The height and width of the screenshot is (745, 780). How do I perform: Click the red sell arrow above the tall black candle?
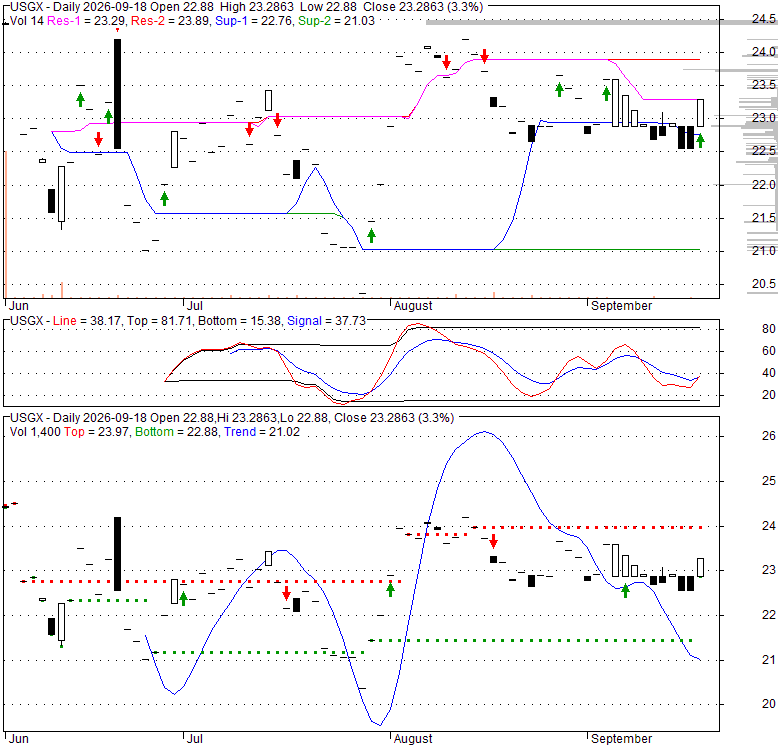[117, 30]
